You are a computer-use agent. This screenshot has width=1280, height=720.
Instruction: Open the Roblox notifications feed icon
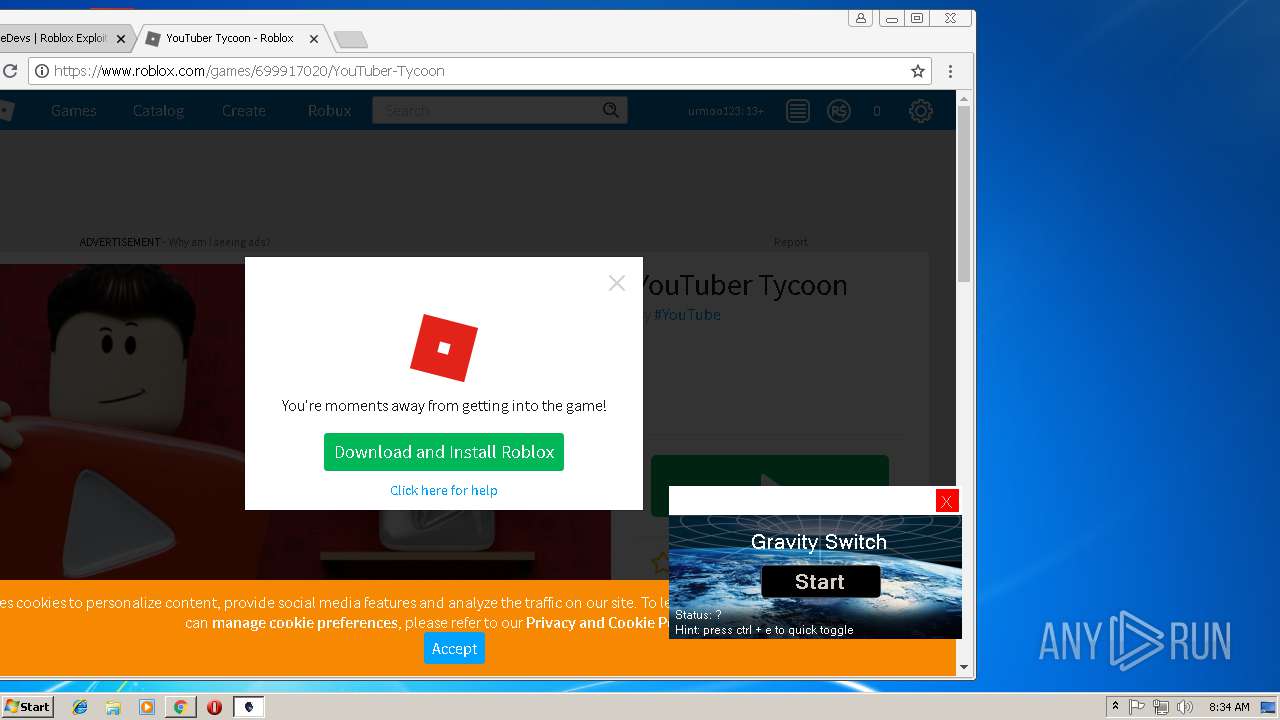(797, 111)
